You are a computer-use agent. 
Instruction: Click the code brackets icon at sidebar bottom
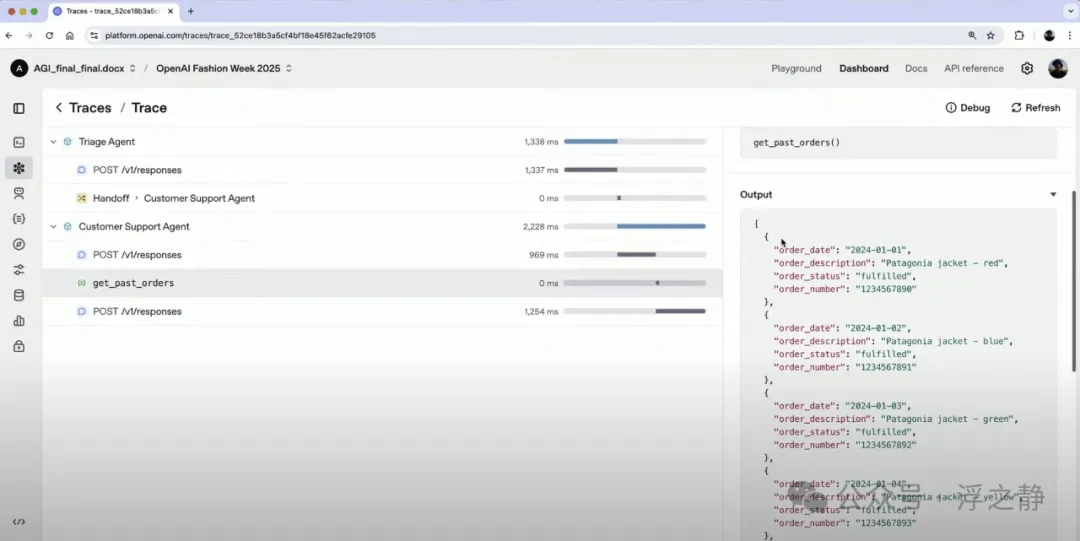click(x=19, y=522)
